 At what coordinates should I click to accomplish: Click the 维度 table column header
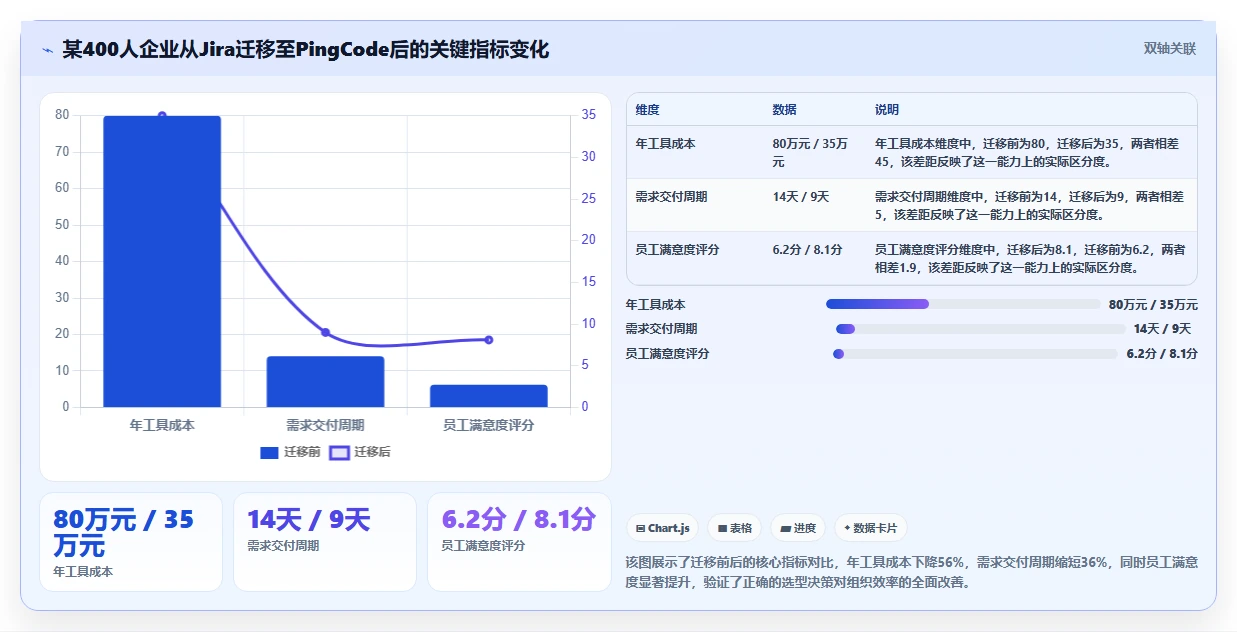pyautogui.click(x=648, y=110)
